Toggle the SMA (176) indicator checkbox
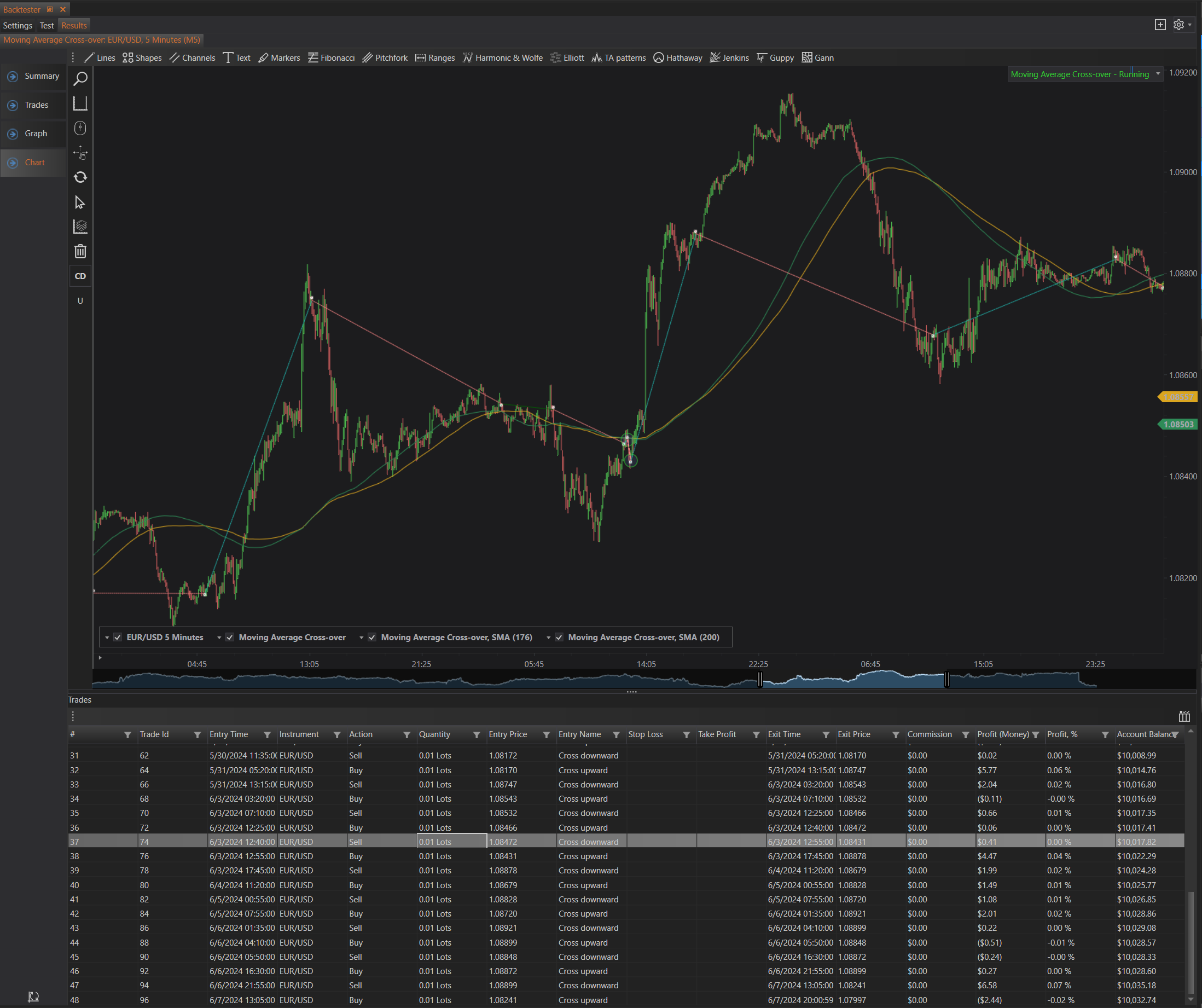Image resolution: width=1202 pixels, height=1008 pixels. (372, 637)
